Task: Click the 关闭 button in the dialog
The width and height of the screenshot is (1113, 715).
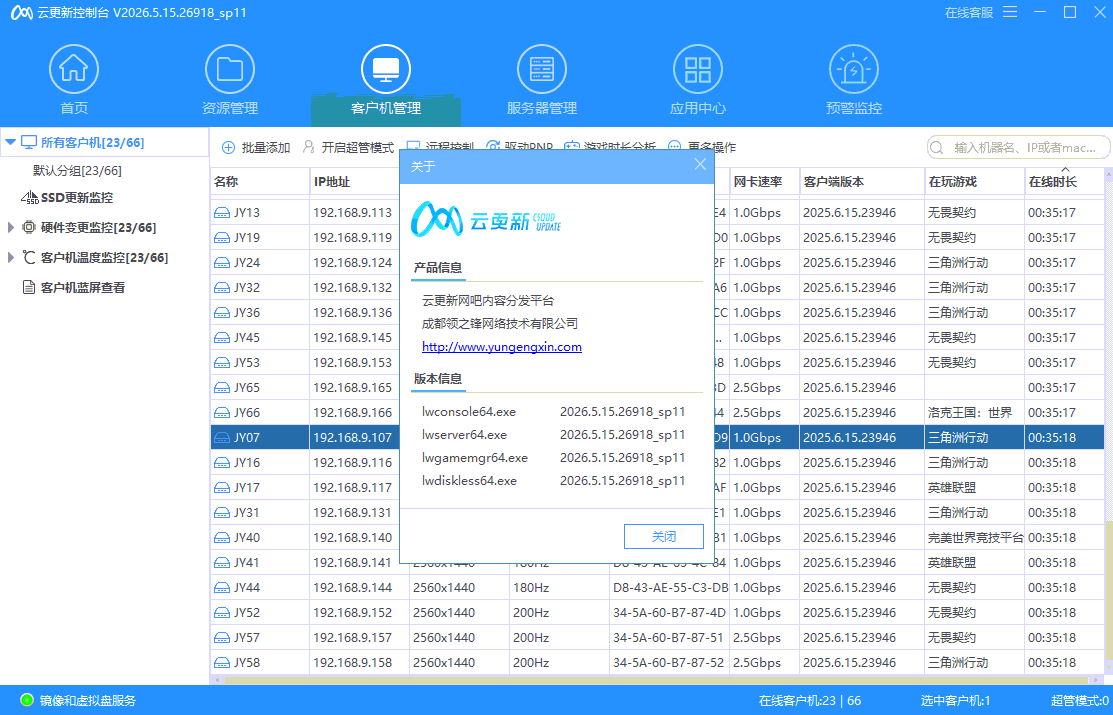Action: [664, 537]
